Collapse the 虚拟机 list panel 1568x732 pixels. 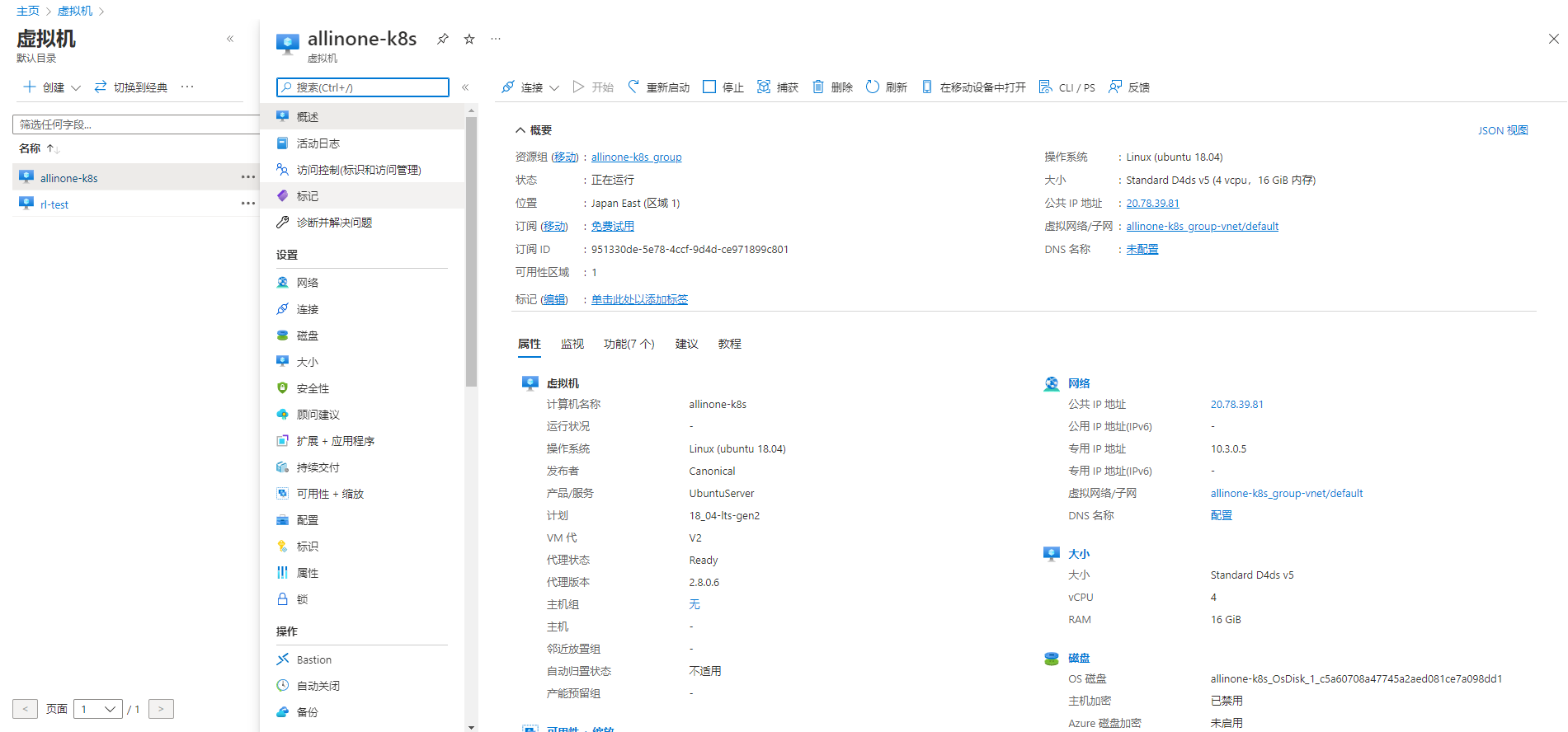(230, 39)
